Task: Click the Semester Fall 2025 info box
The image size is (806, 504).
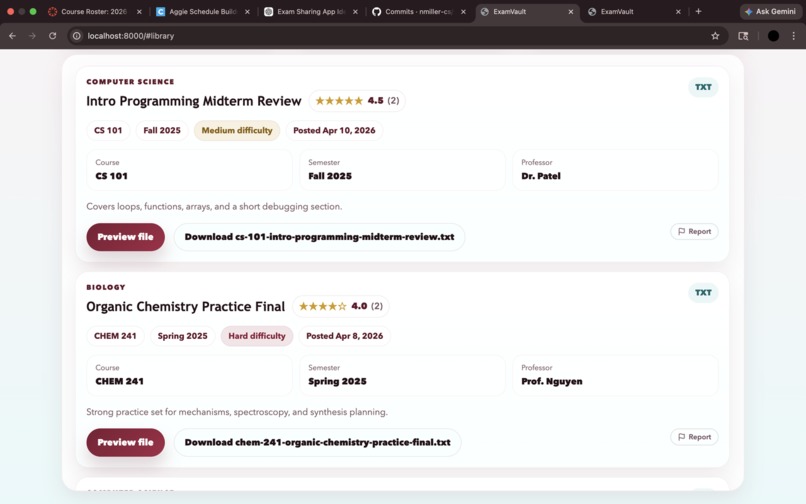Action: click(x=402, y=170)
